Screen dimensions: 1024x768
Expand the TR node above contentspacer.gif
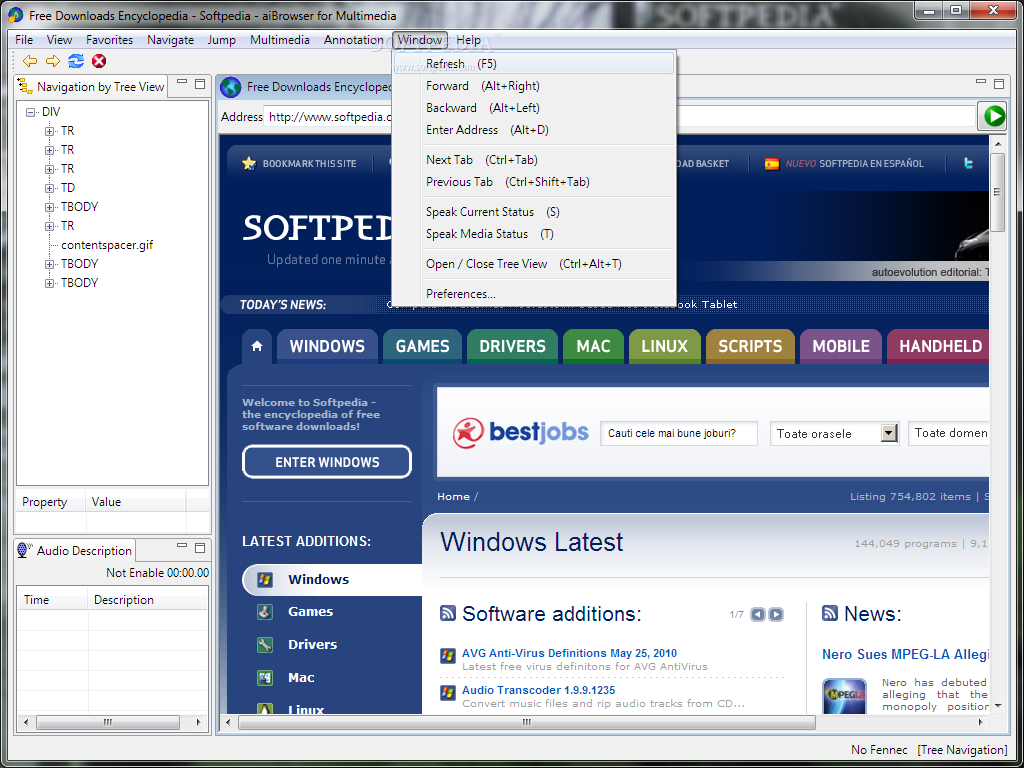point(49,226)
